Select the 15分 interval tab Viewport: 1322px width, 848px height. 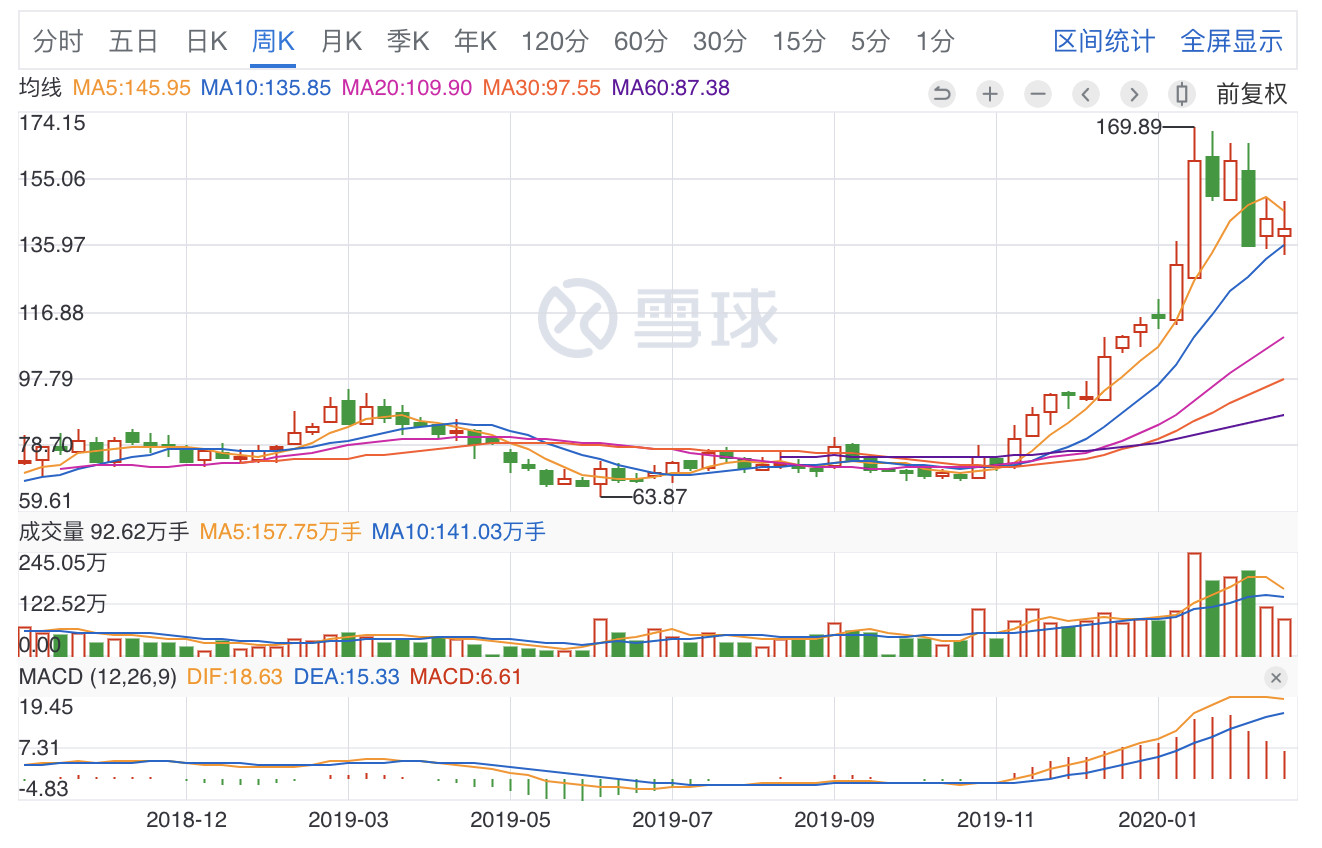(x=798, y=41)
